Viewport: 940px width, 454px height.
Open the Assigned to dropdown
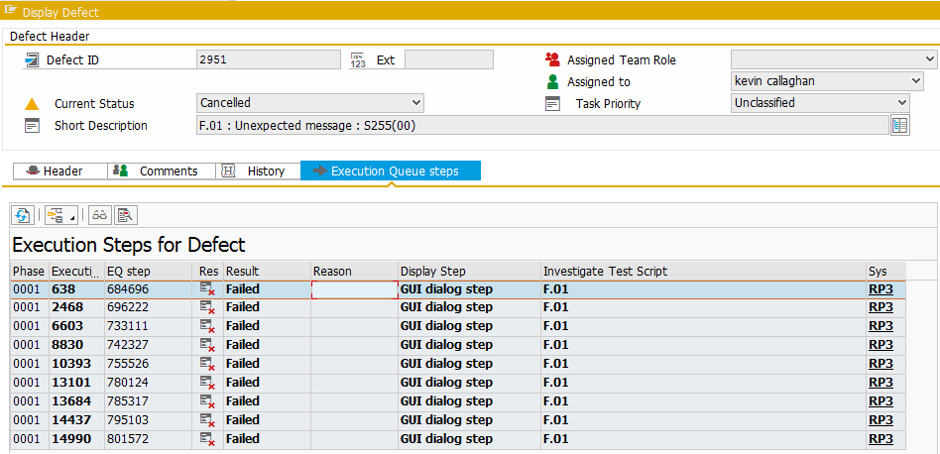(x=916, y=82)
